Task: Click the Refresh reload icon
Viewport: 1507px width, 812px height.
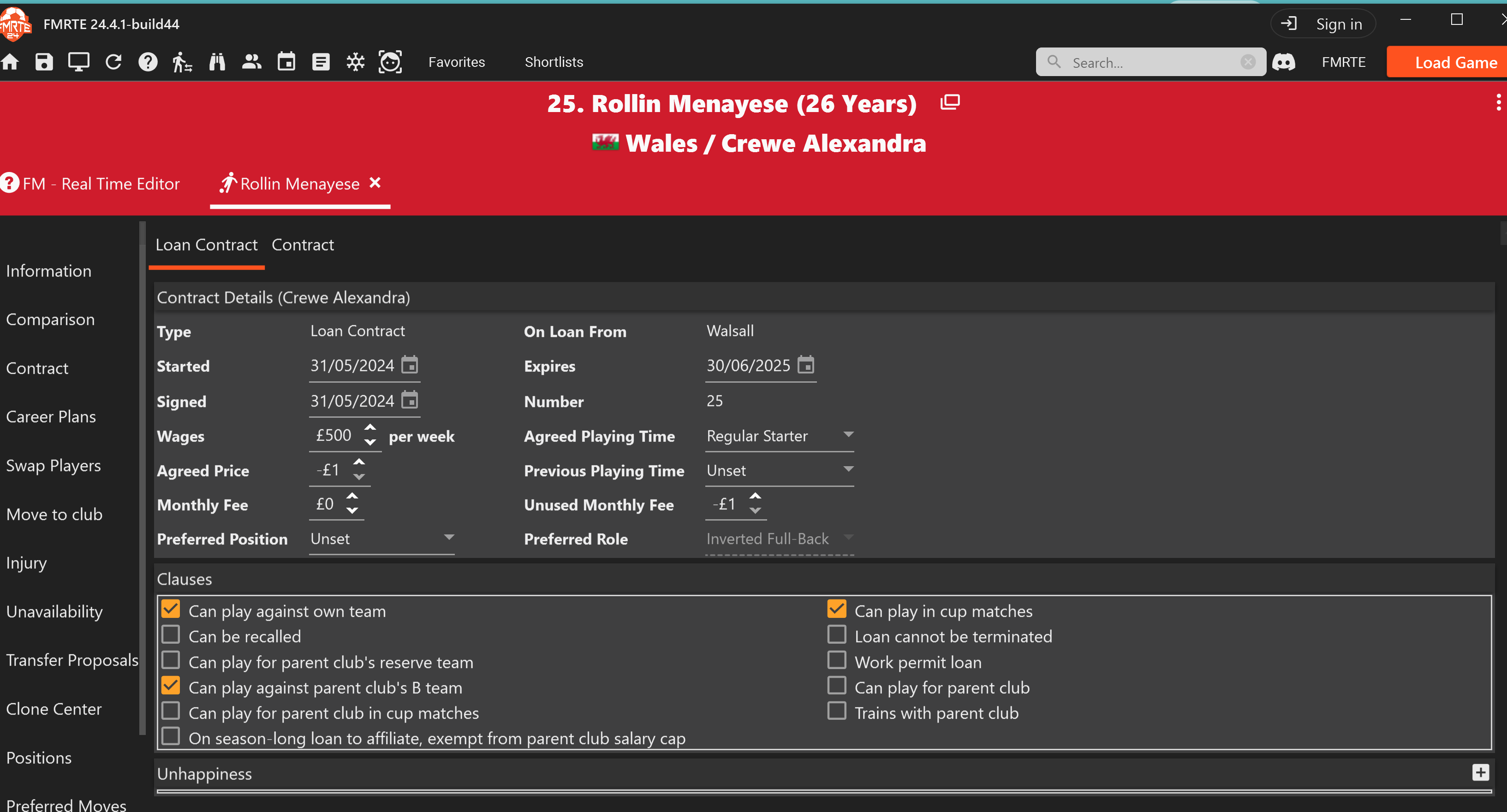Action: click(x=113, y=62)
